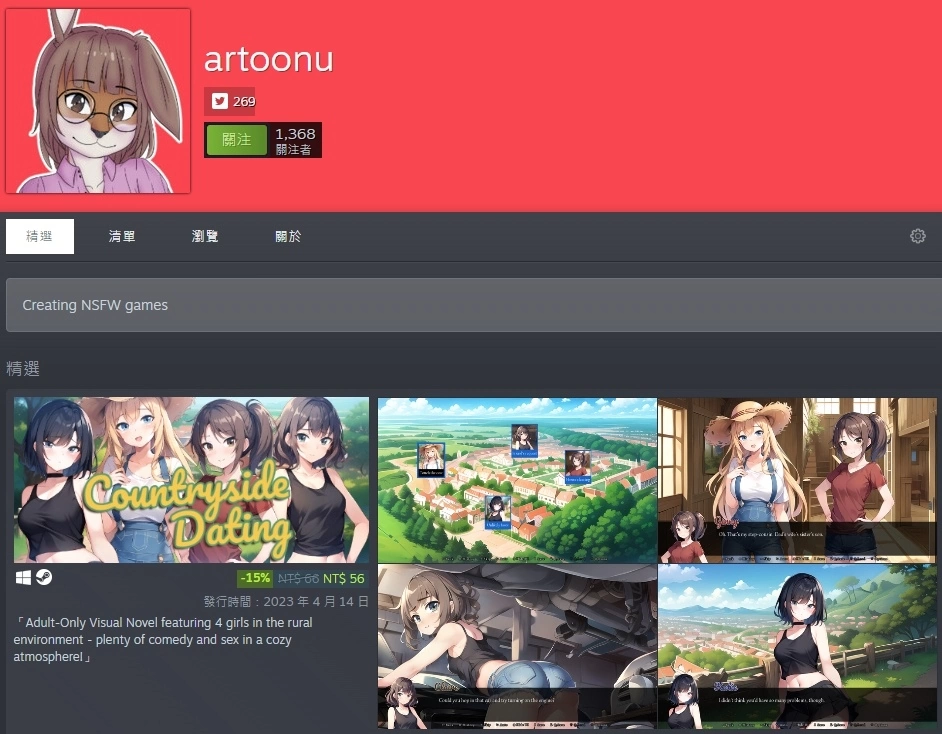Click the artoonu profile avatar
Image resolution: width=942 pixels, height=734 pixels.
tap(98, 101)
